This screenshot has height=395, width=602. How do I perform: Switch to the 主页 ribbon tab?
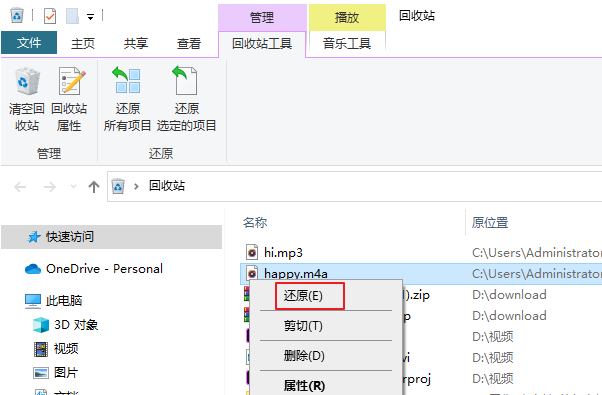pos(83,43)
